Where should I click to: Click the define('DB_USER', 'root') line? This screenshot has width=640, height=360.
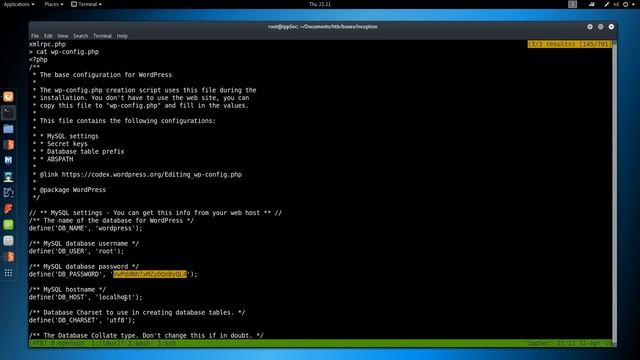click(76, 251)
